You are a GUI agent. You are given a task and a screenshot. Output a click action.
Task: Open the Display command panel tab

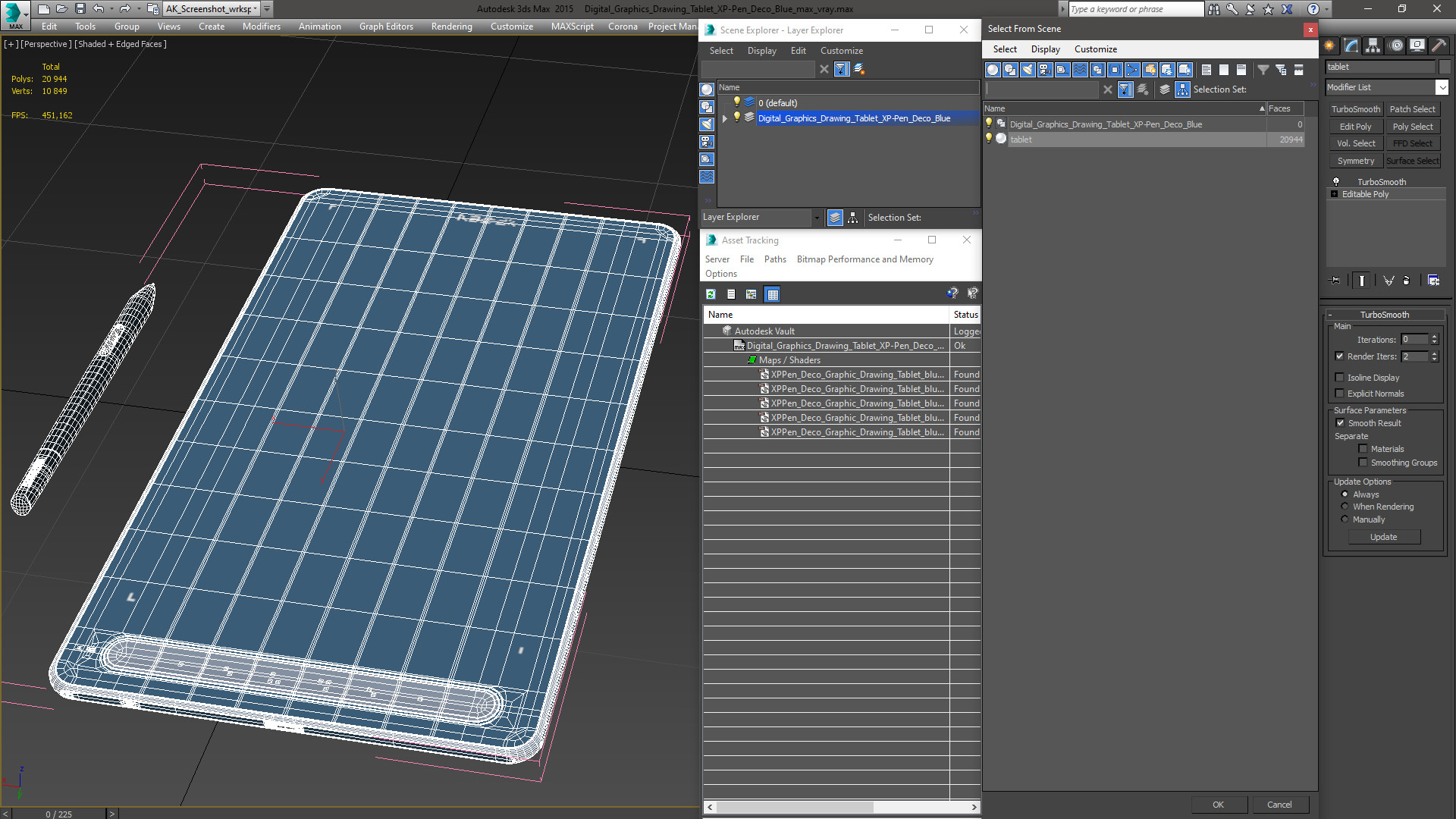pos(1417,45)
